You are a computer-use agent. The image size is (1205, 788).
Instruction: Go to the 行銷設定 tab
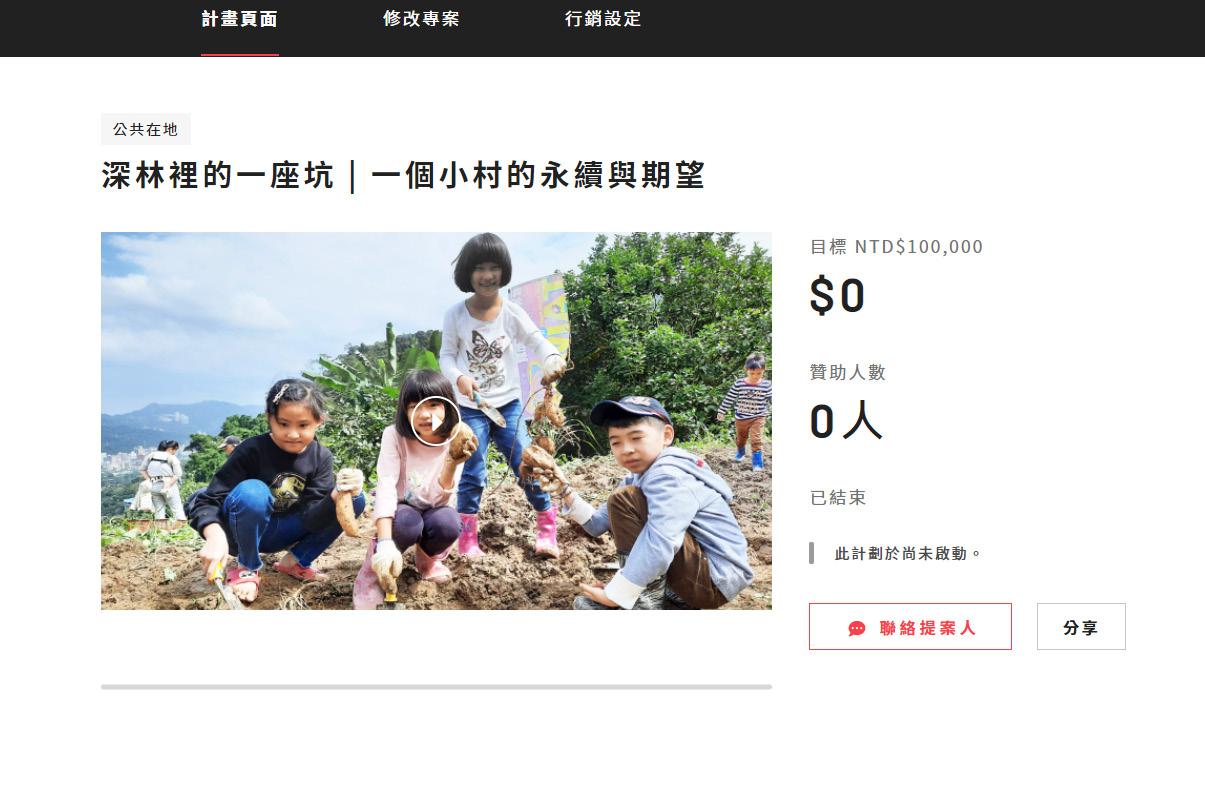603,19
